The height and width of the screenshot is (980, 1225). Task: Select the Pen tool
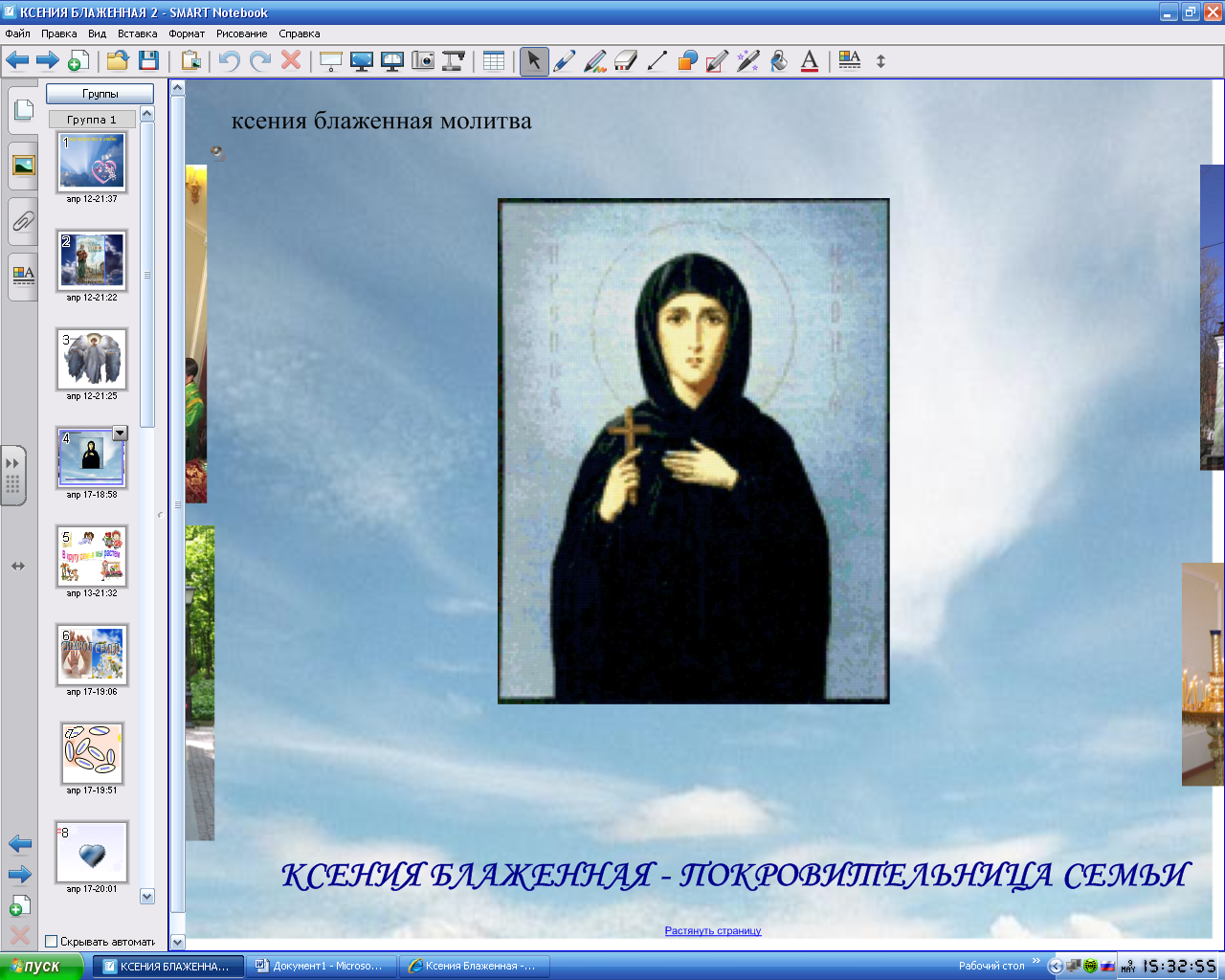click(x=565, y=61)
